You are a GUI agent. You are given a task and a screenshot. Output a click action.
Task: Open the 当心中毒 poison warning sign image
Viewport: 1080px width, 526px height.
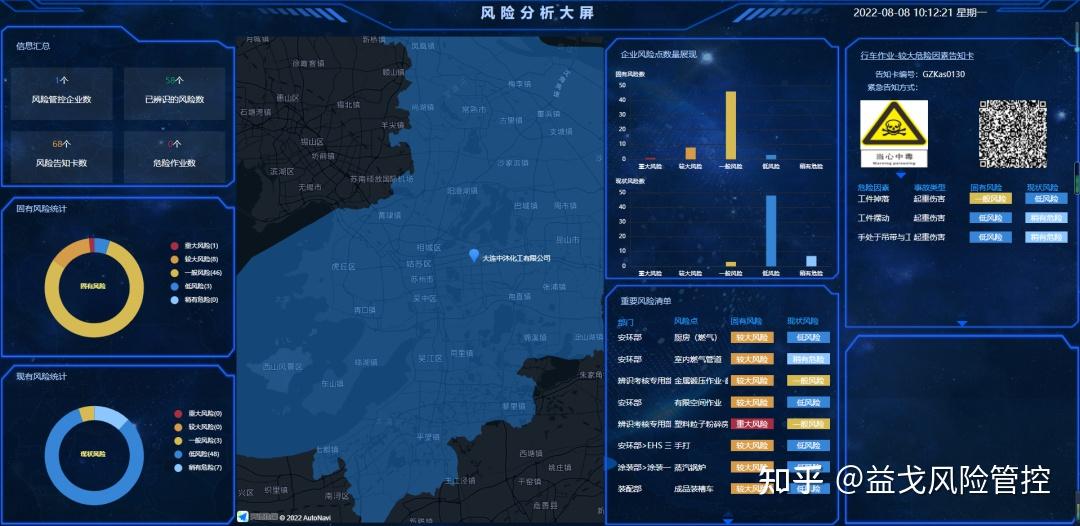click(x=894, y=134)
